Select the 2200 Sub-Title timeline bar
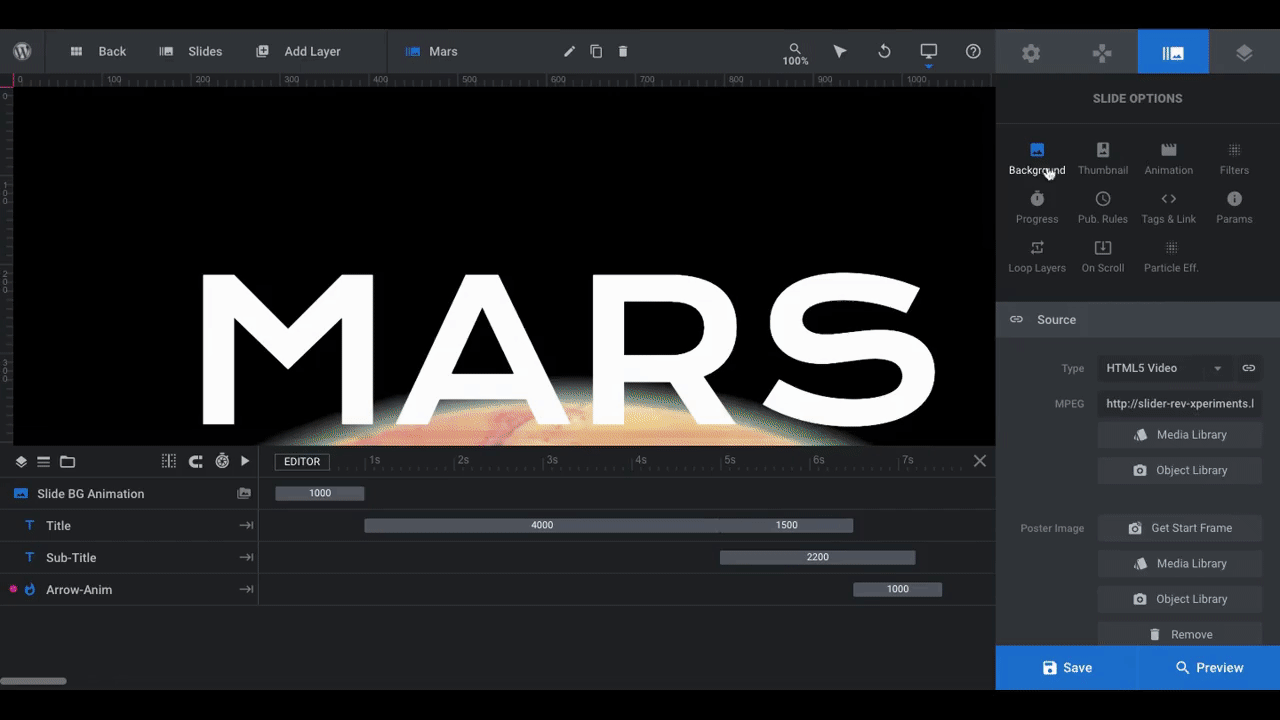Screen dimensions: 1280x720 pyautogui.click(x=817, y=557)
